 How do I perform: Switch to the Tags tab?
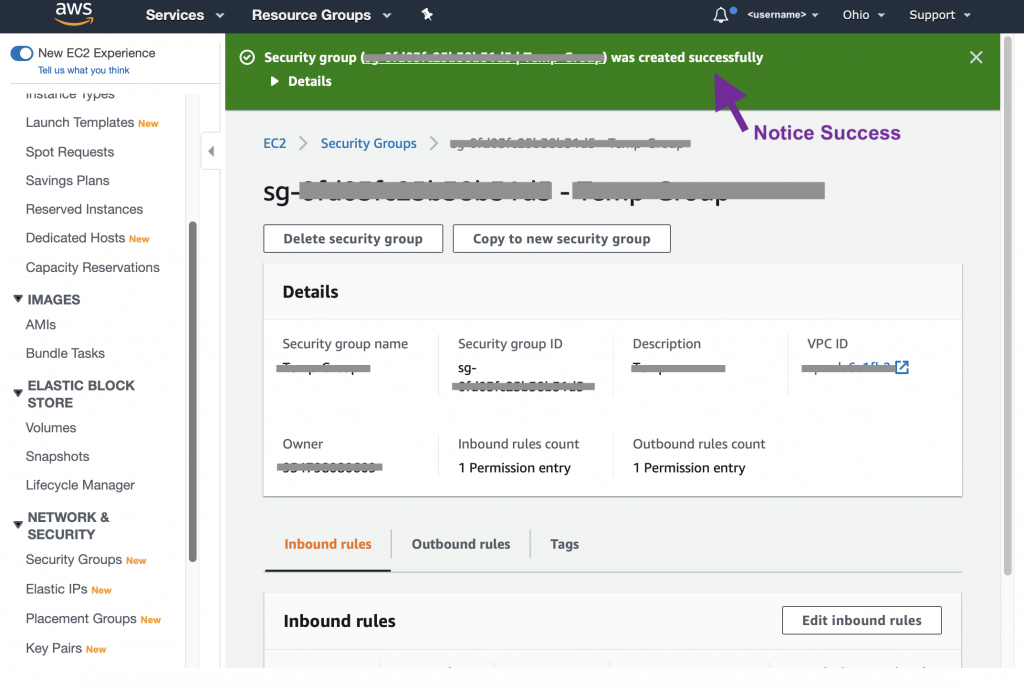[564, 544]
